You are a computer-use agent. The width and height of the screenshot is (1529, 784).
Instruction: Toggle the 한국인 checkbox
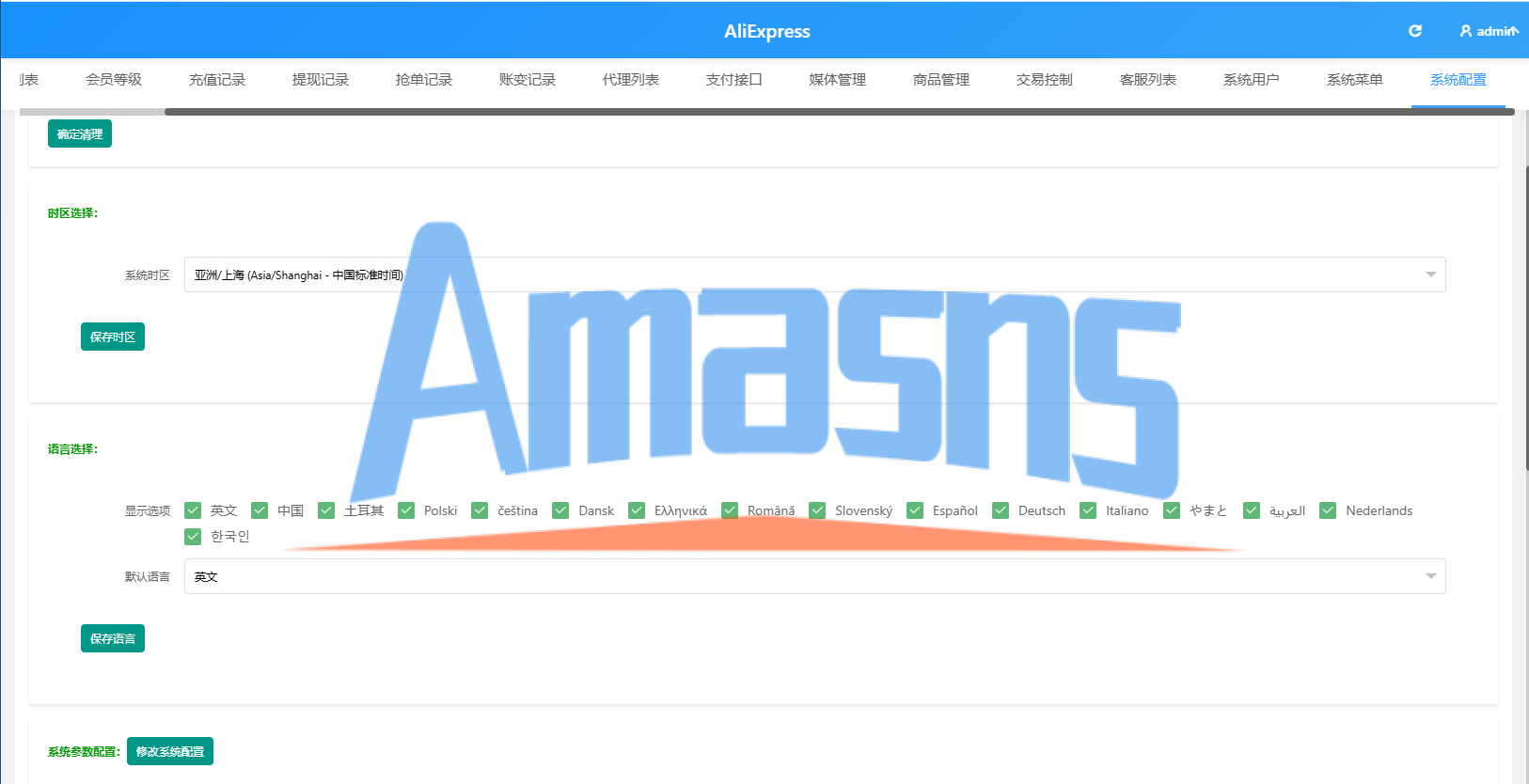click(193, 536)
